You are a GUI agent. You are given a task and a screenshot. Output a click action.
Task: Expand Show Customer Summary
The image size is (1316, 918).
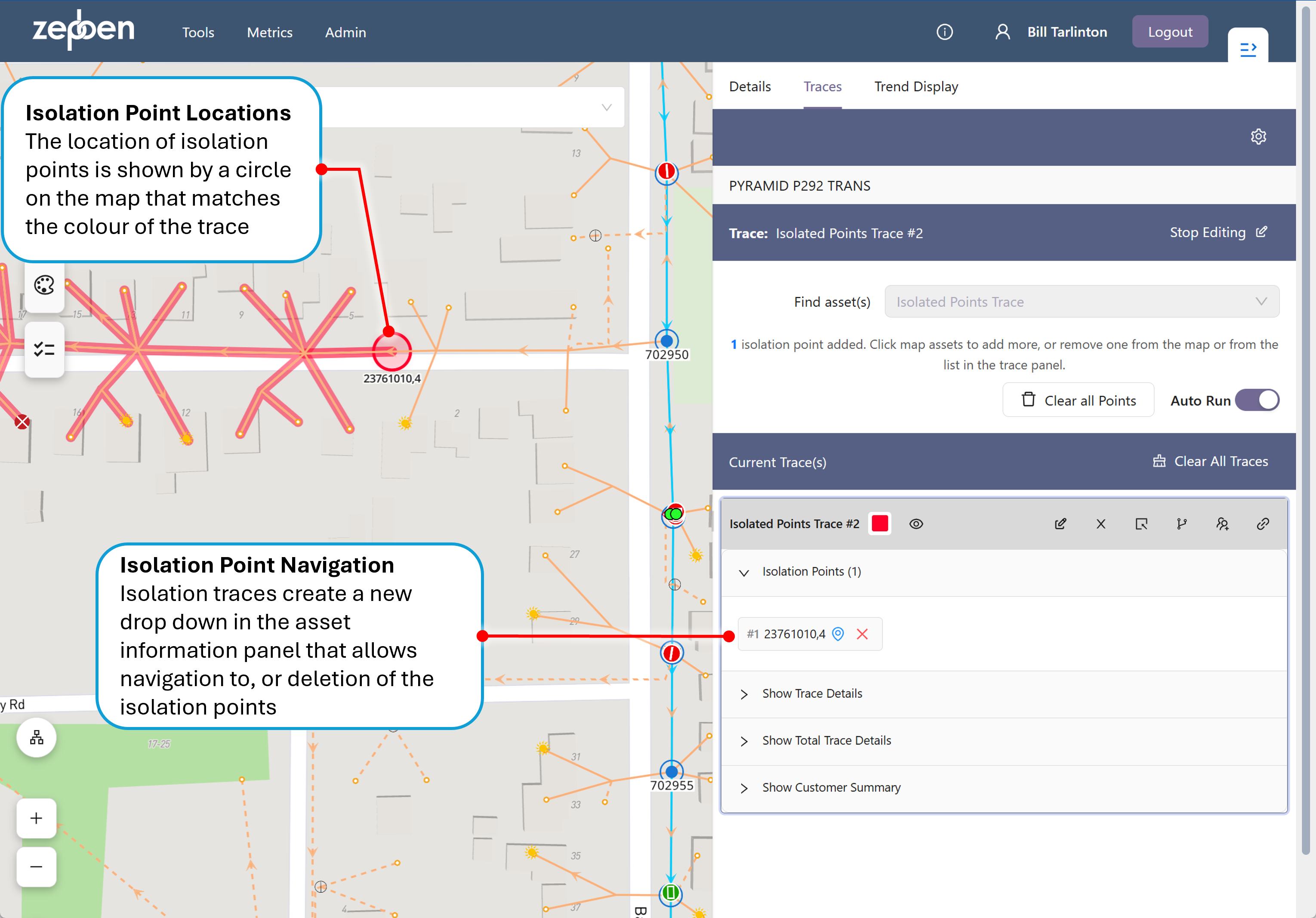[1004, 788]
